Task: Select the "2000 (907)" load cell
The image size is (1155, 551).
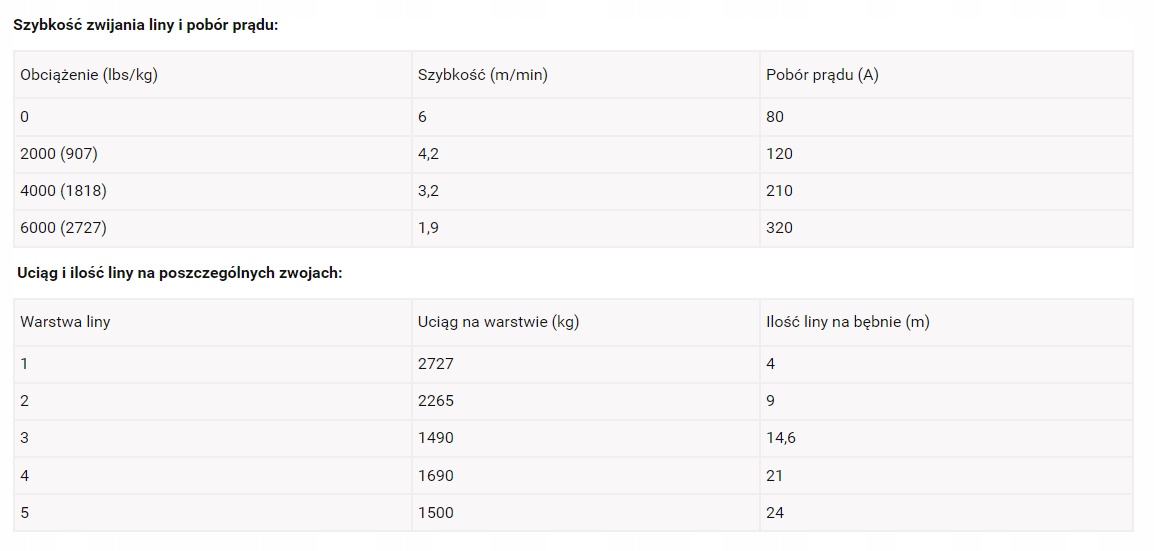Action: [x=59, y=154]
